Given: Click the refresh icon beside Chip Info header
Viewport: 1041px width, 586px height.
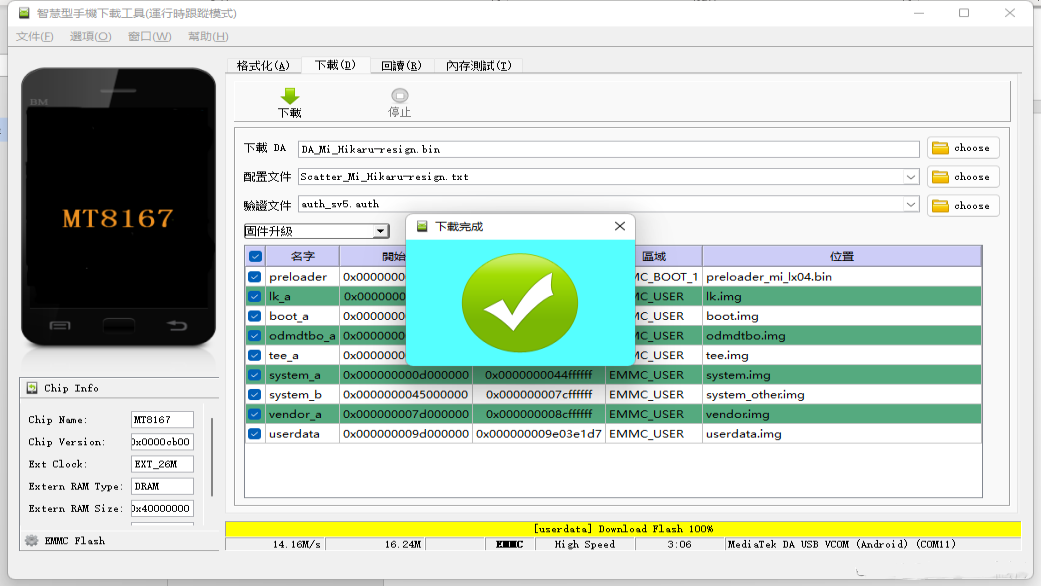Looking at the screenshot, I should [x=31, y=388].
